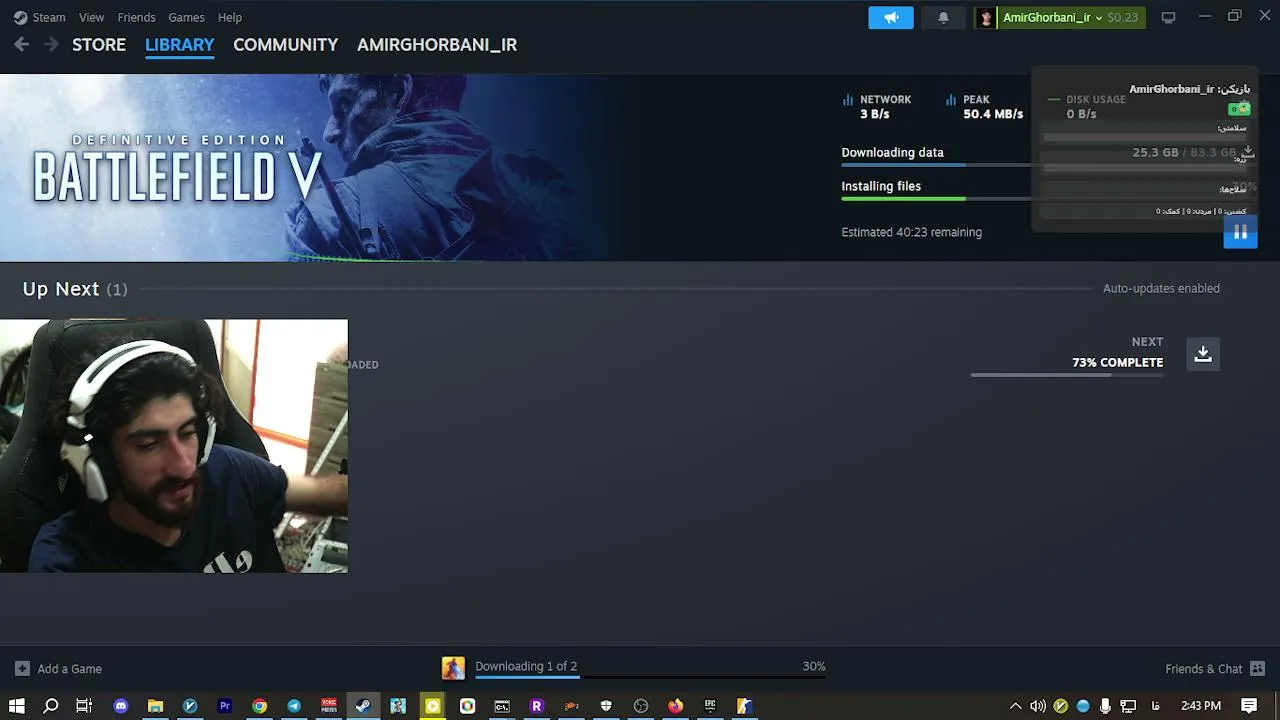Show hidden system tray icons
Viewport: 1280px width, 720px height.
pos(1016,706)
